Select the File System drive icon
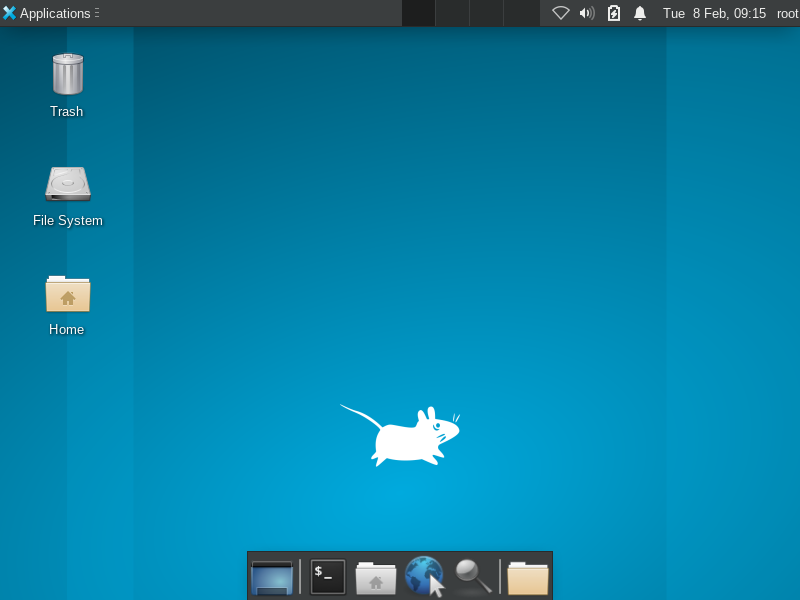The width and height of the screenshot is (800, 600). 67,184
